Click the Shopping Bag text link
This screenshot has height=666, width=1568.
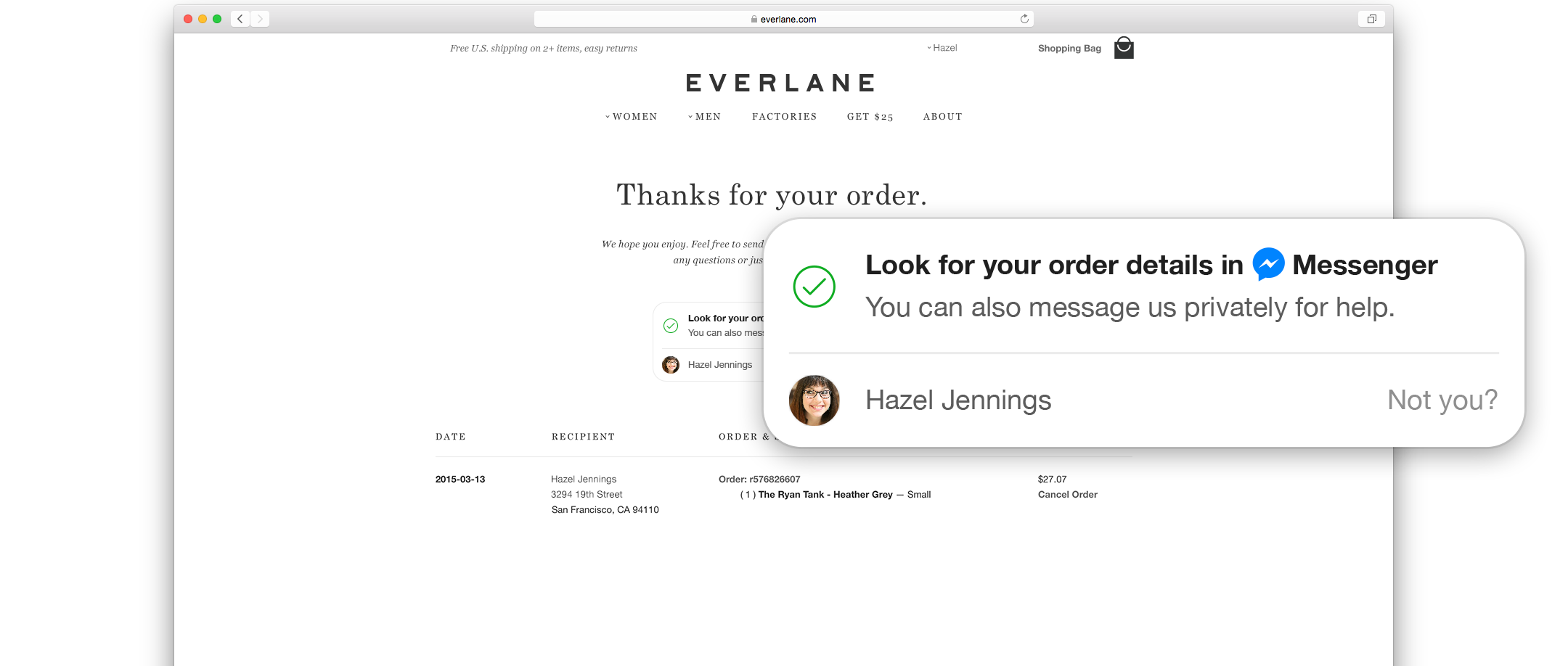point(1069,49)
